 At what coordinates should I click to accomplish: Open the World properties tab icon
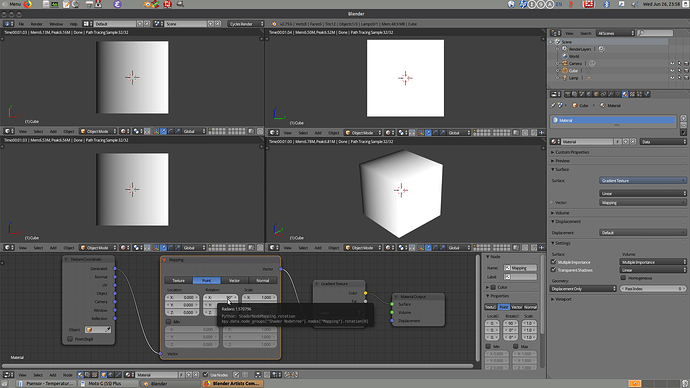click(589, 94)
